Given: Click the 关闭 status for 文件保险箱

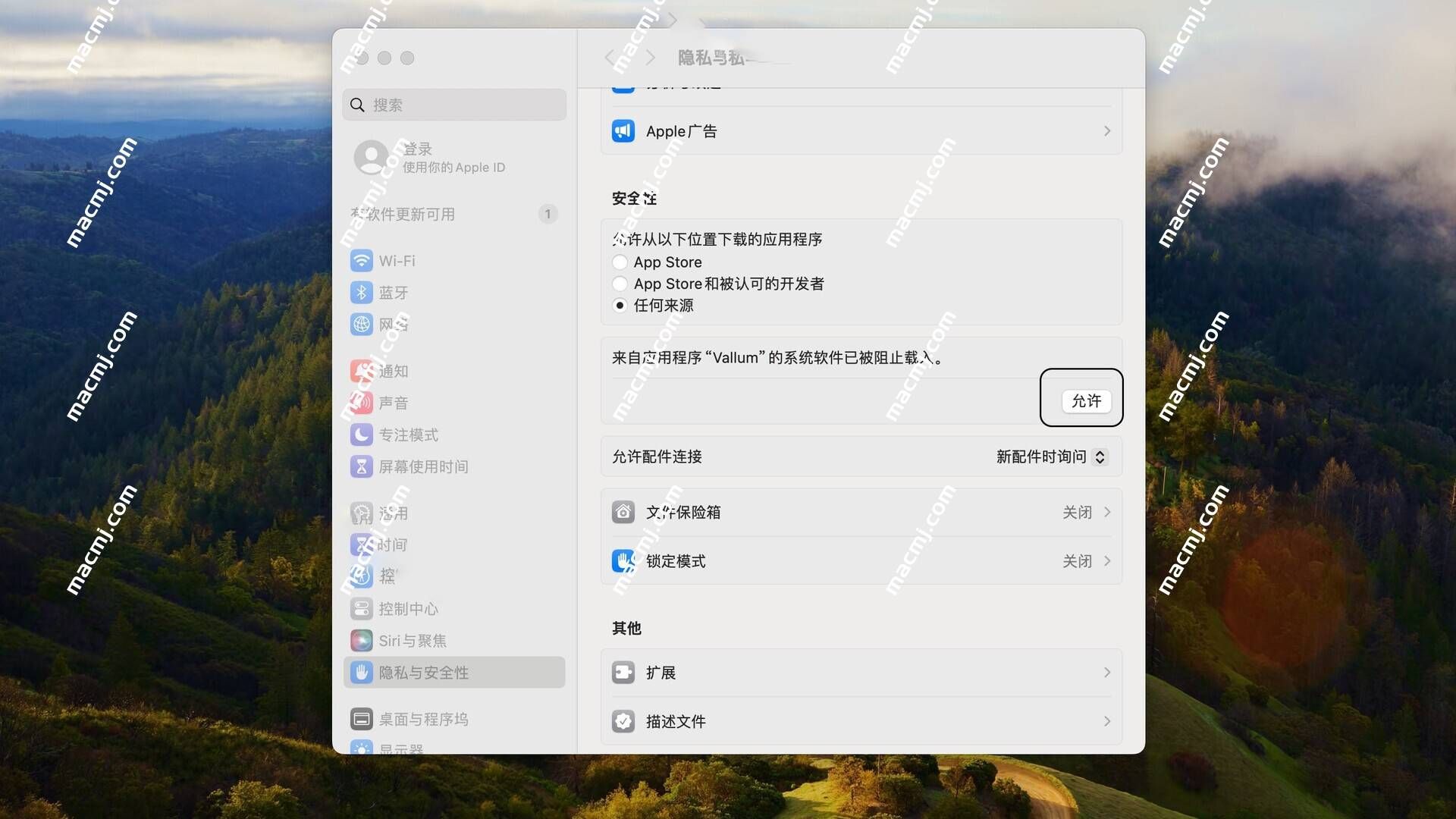Looking at the screenshot, I should (x=1077, y=513).
